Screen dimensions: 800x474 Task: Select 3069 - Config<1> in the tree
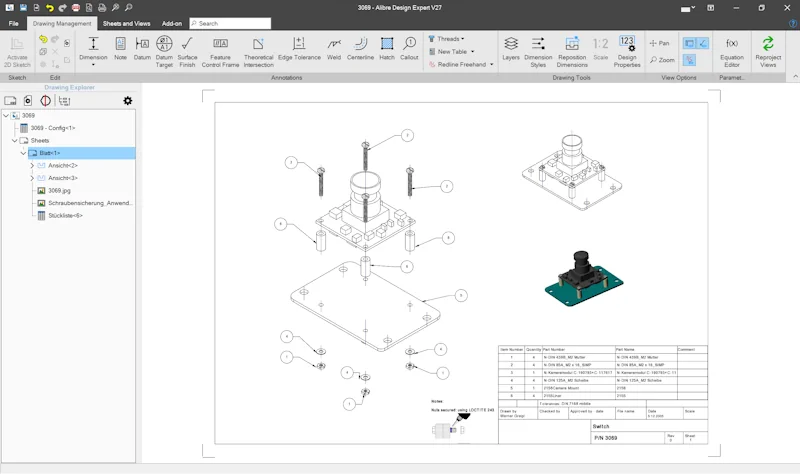53,128
